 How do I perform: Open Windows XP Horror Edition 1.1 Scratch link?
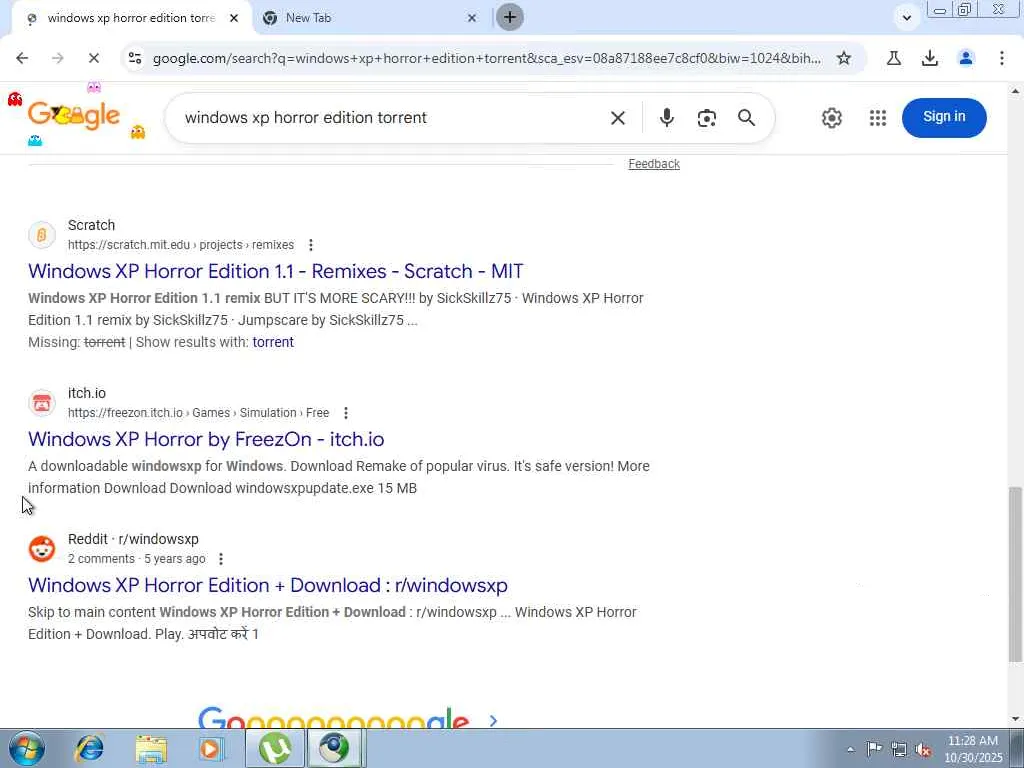(x=276, y=271)
